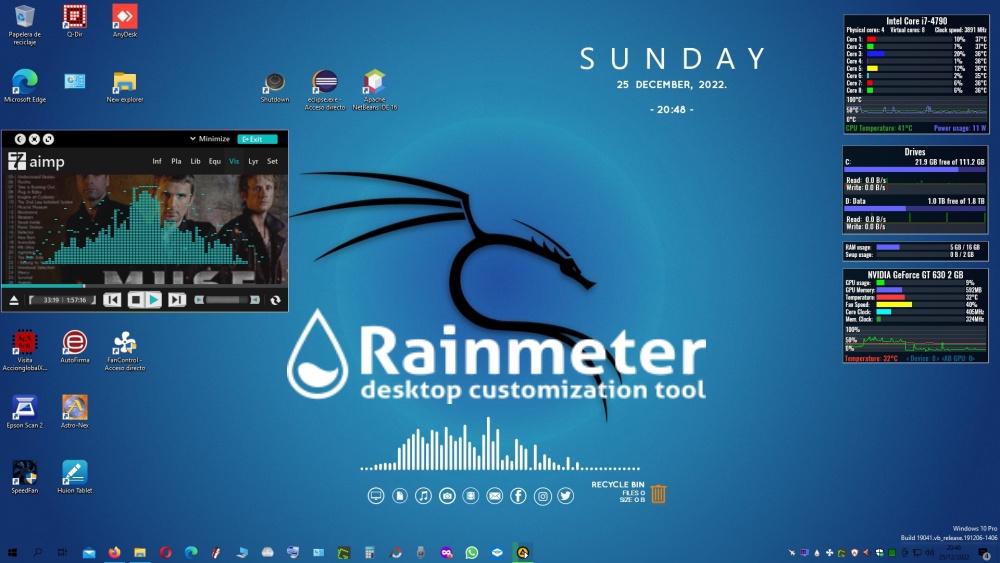Click the Muse album art visualization
Image resolution: width=1000 pixels, height=563 pixels.
point(145,228)
